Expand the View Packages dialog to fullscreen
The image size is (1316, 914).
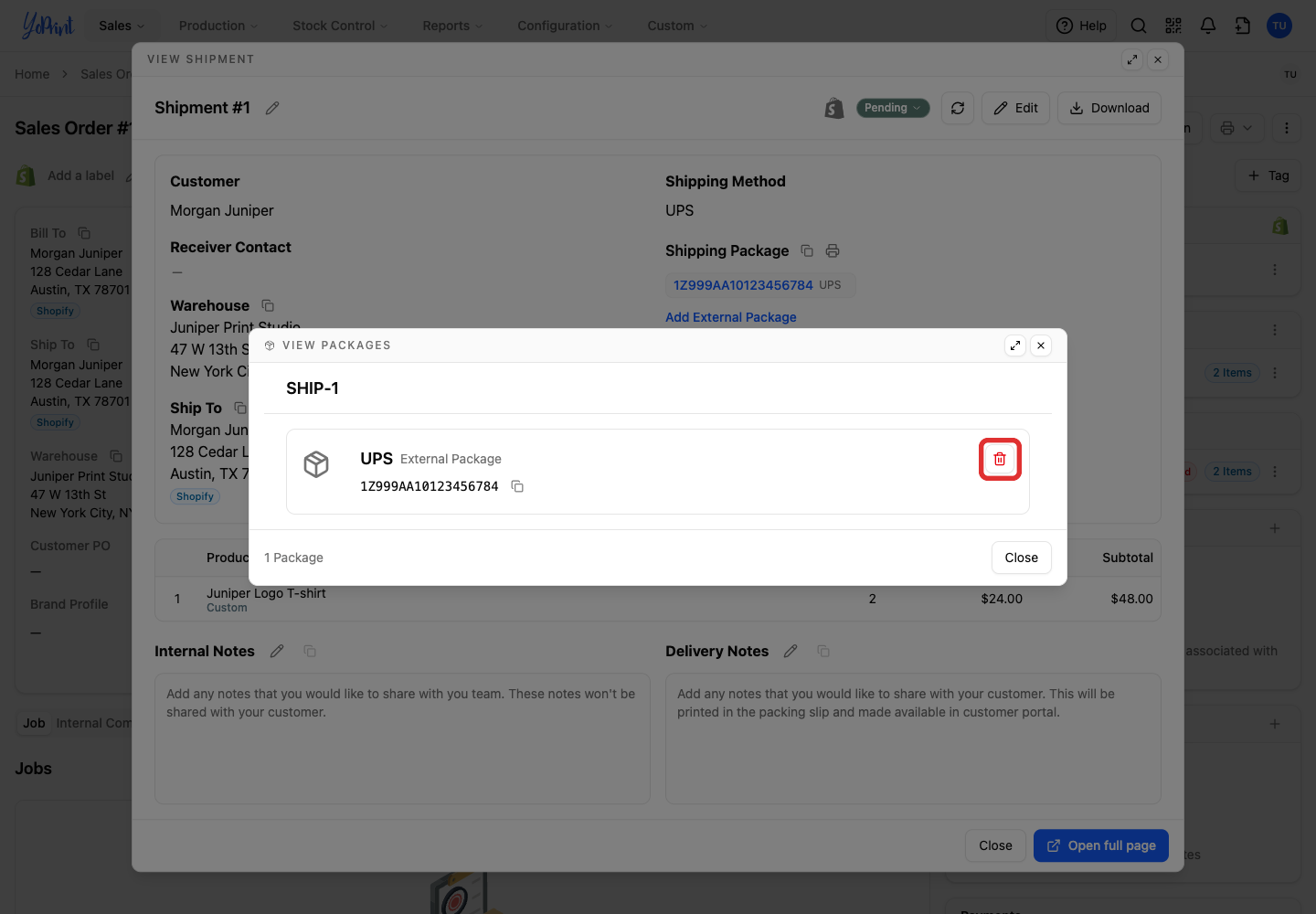pos(1015,345)
